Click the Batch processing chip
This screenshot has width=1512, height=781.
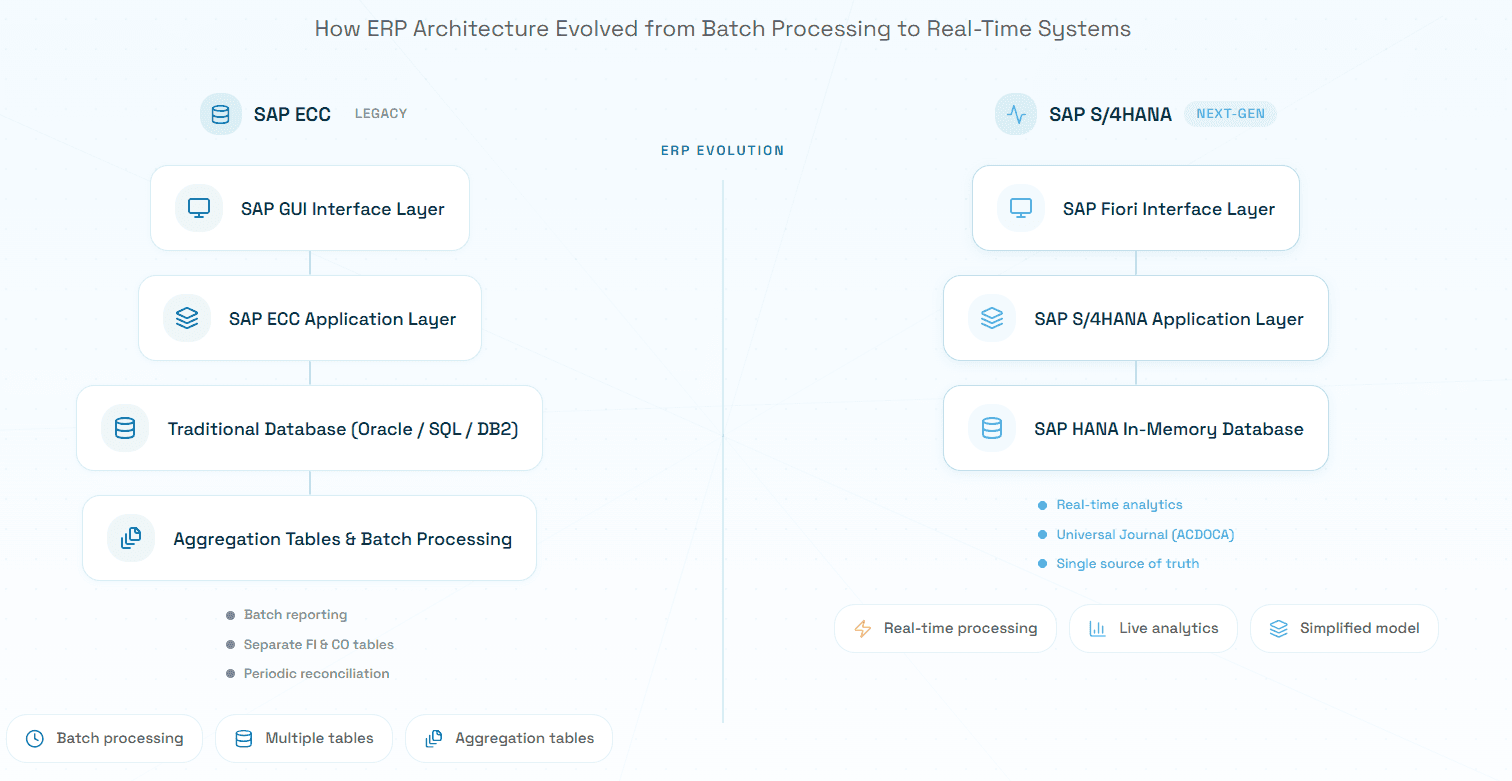[x=105, y=739]
